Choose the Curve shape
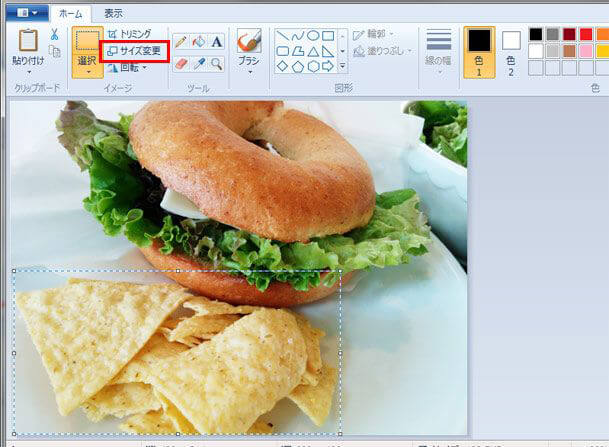This screenshot has width=609, height=447. (x=298, y=36)
